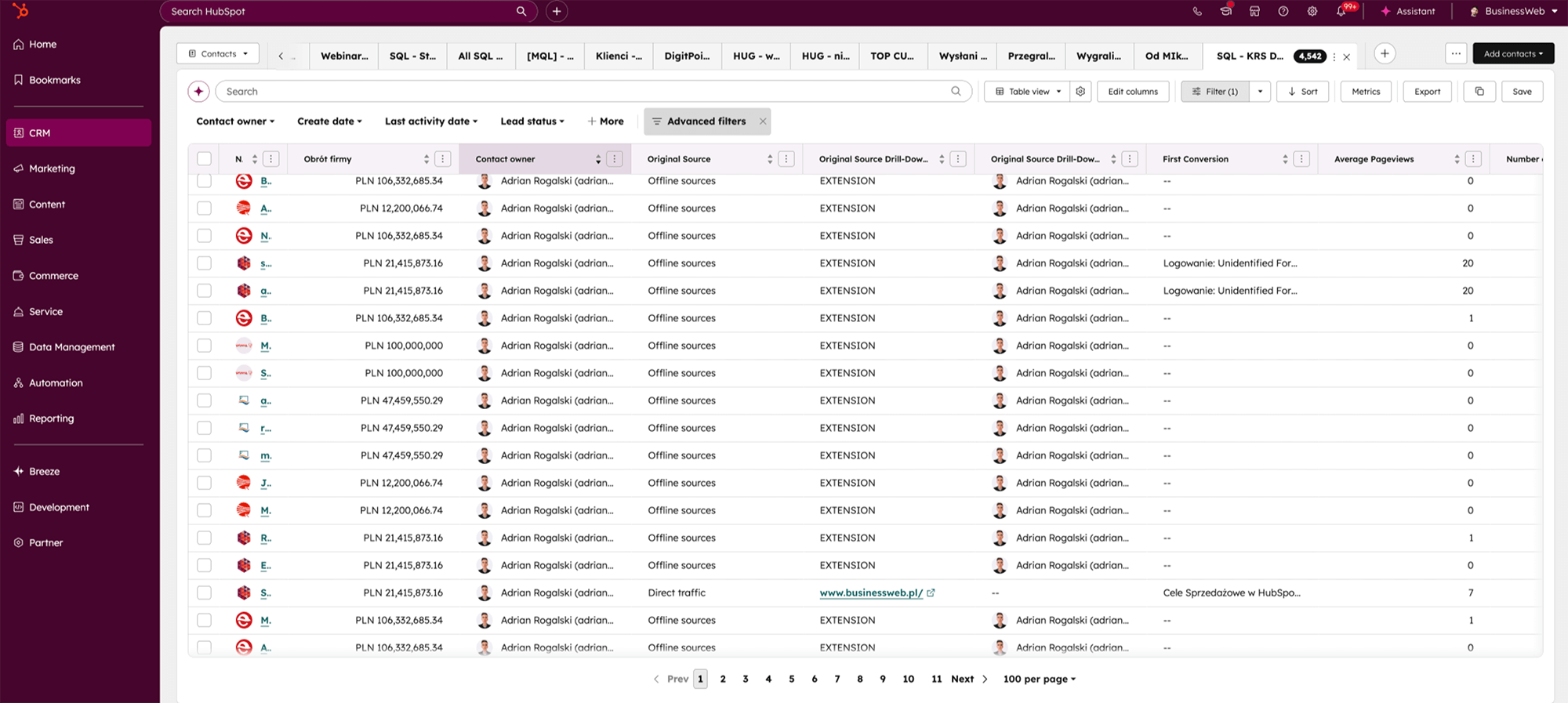Open Reporting in the left sidebar
Image resolution: width=1568 pixels, height=703 pixels.
52,419
